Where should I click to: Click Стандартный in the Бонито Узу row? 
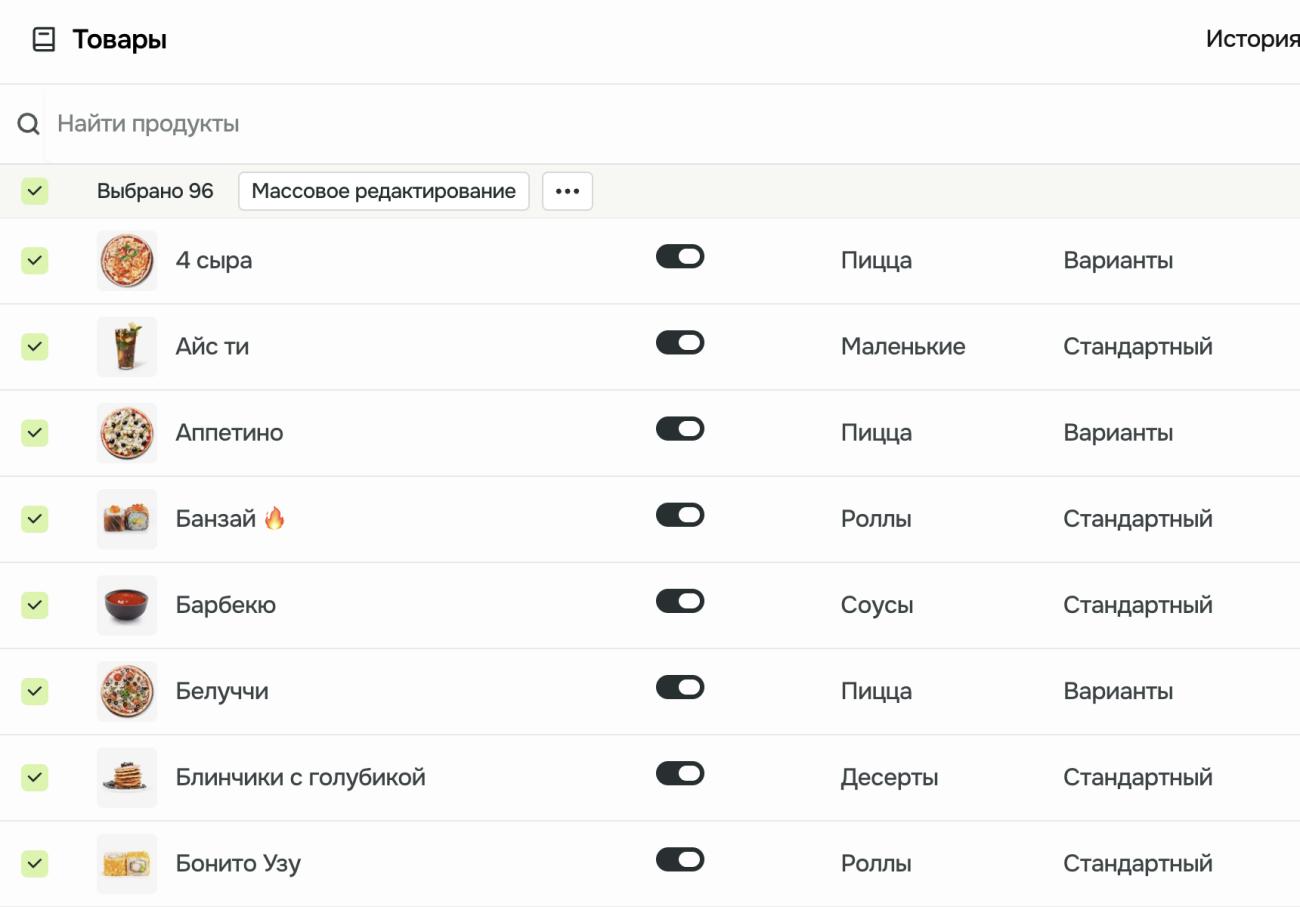click(x=1138, y=863)
